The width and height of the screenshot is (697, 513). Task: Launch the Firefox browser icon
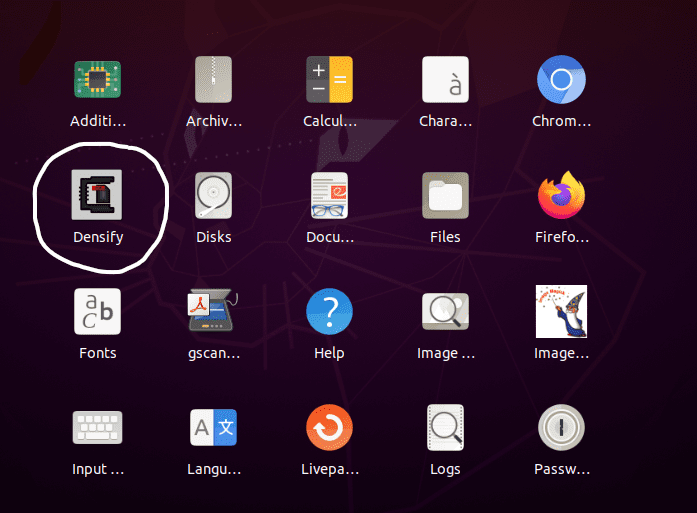[x=561, y=195]
